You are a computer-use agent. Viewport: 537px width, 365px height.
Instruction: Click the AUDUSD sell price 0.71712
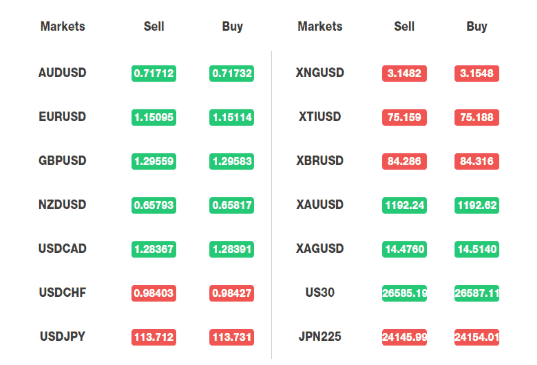(x=154, y=73)
